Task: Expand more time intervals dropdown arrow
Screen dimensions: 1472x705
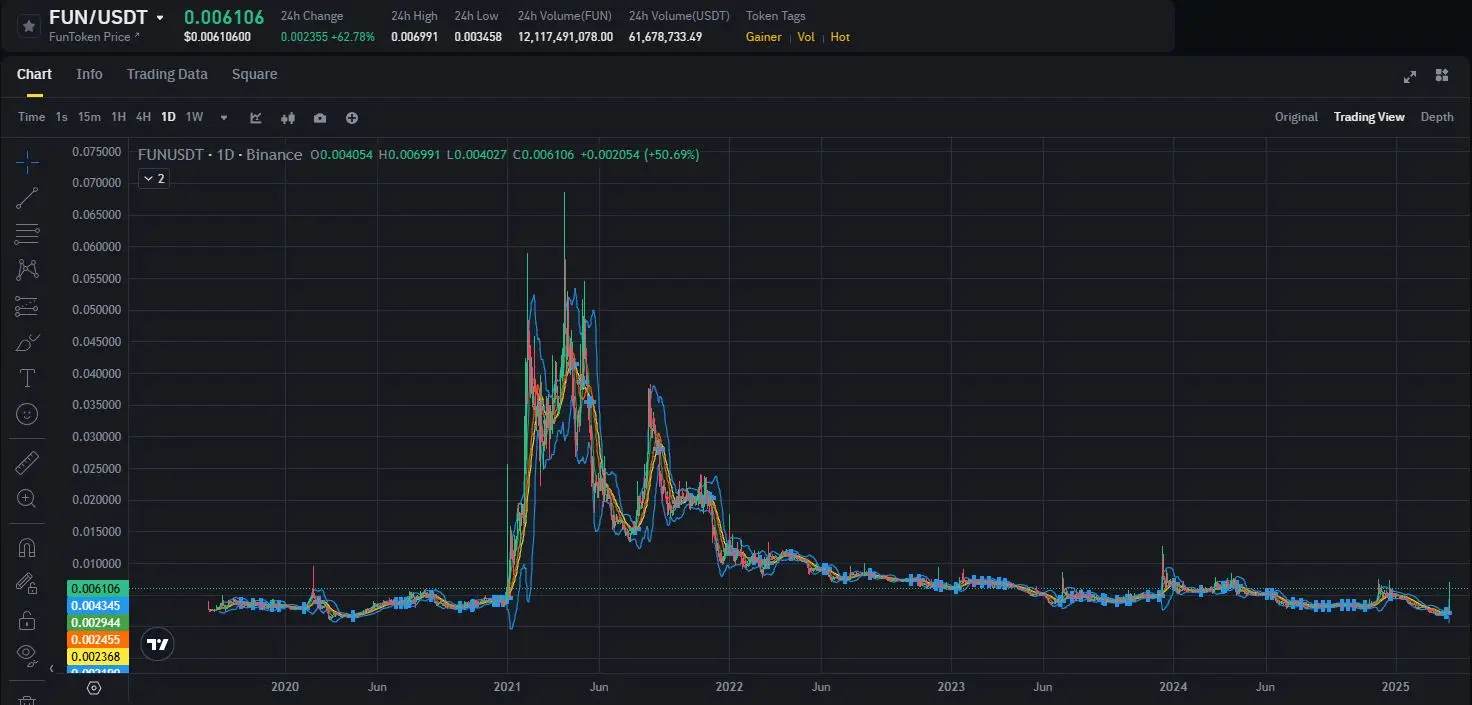Action: click(x=224, y=118)
